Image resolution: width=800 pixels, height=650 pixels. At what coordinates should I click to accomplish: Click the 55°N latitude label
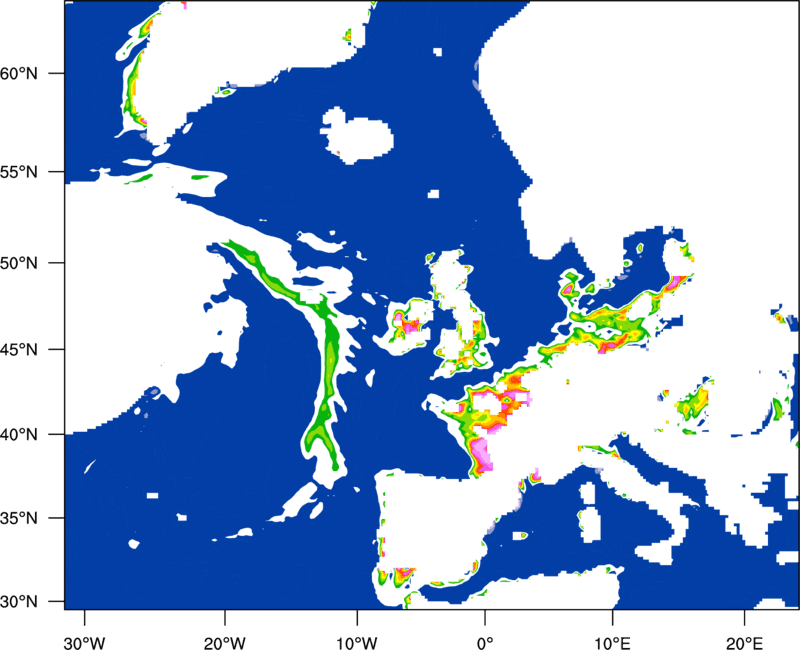19,172
